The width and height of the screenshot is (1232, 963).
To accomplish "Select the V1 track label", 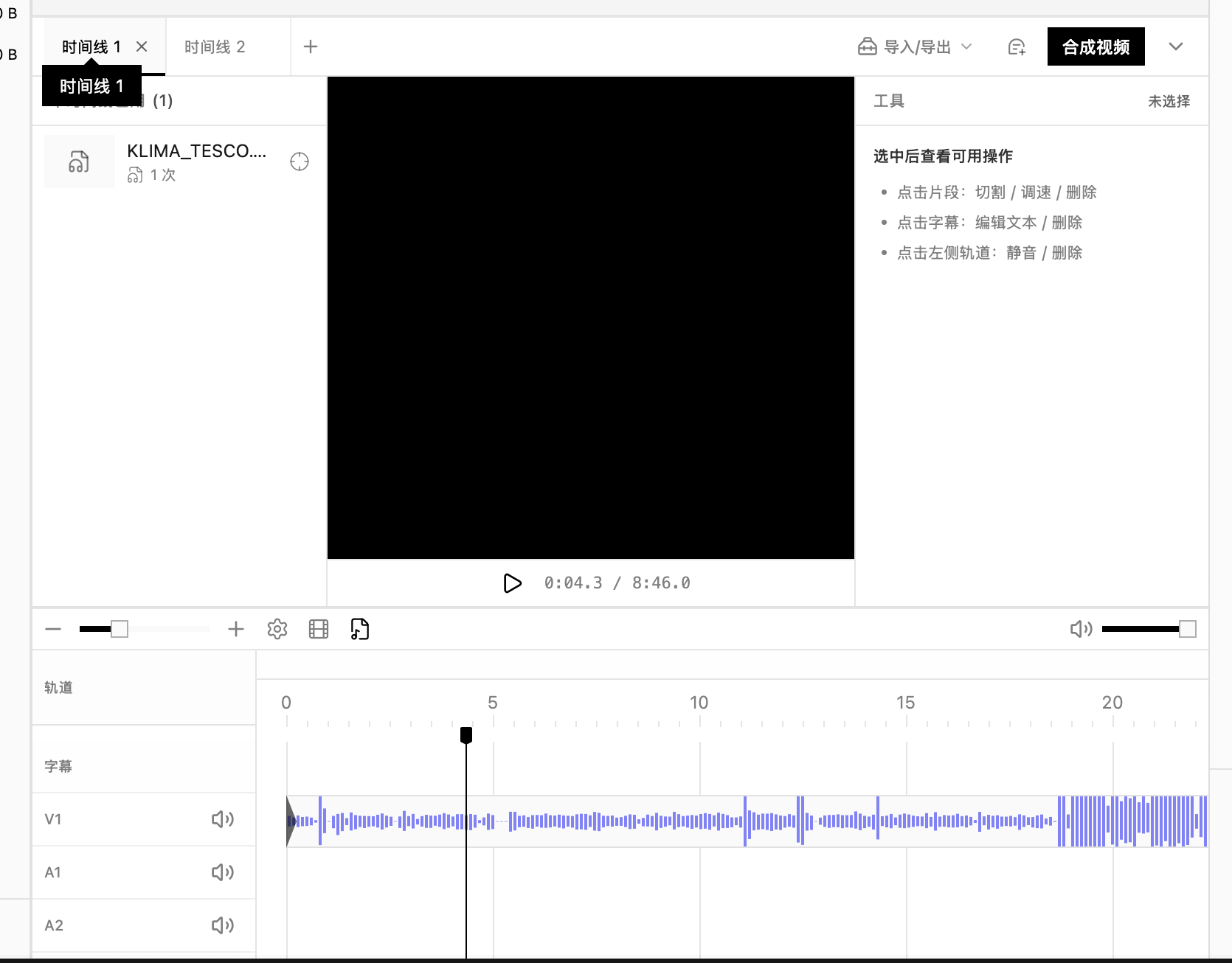I will 53,819.
